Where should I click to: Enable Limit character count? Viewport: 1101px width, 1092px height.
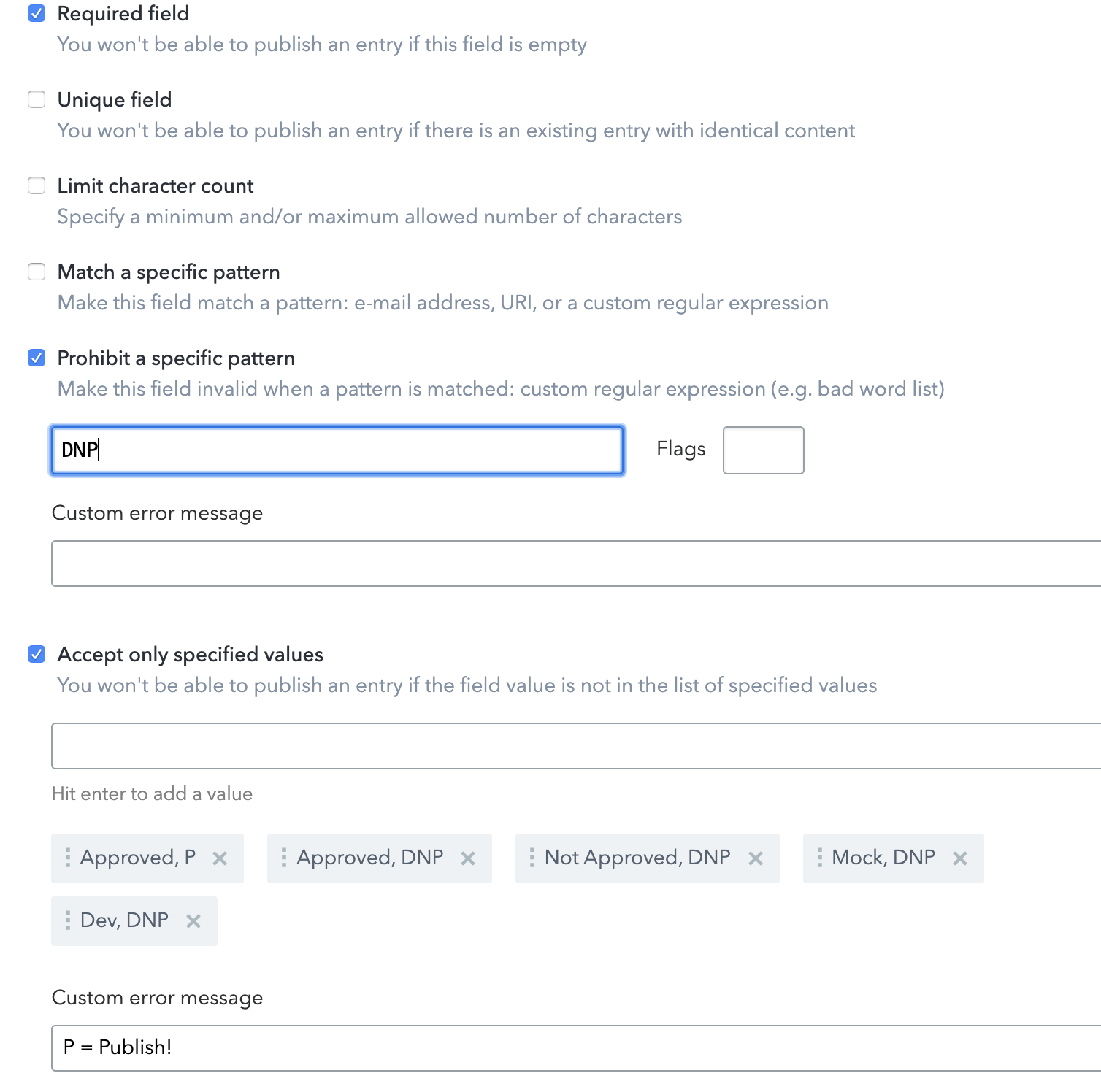[37, 185]
